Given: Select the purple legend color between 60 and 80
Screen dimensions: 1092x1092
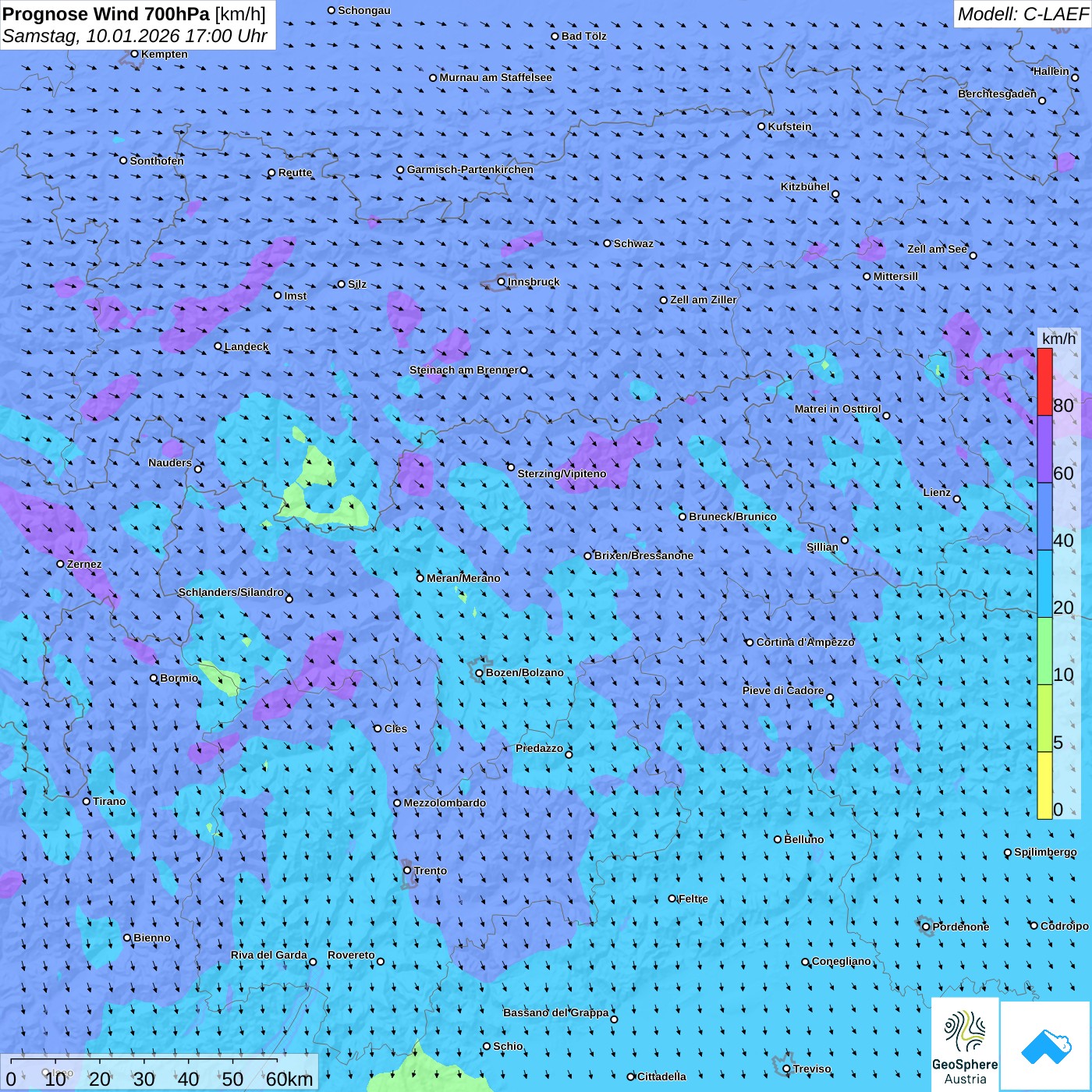Looking at the screenshot, I should [1044, 449].
